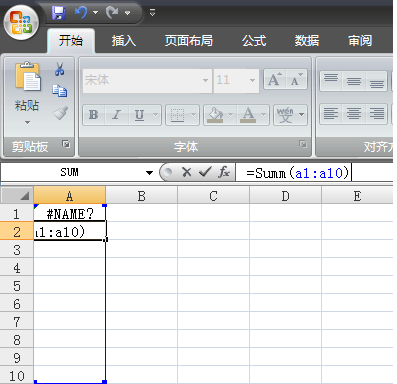Save the workbook with the floppy icon
The width and height of the screenshot is (397, 384).
[59, 13]
